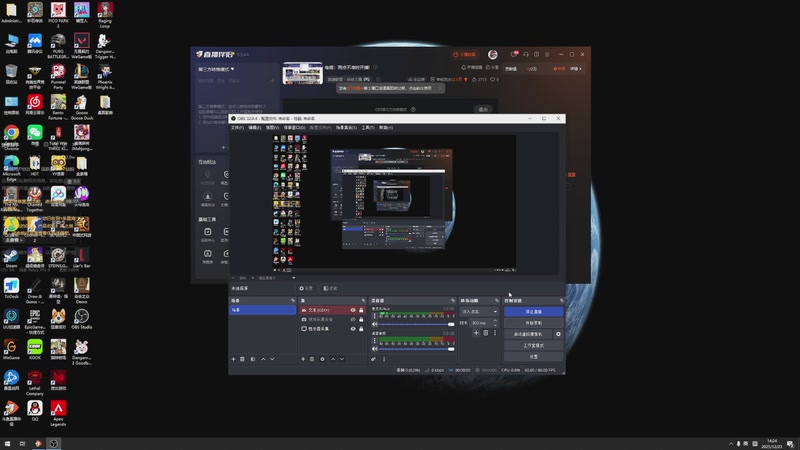Click the blue Stop Streaming button
This screenshot has width=800, height=450.
(533, 311)
